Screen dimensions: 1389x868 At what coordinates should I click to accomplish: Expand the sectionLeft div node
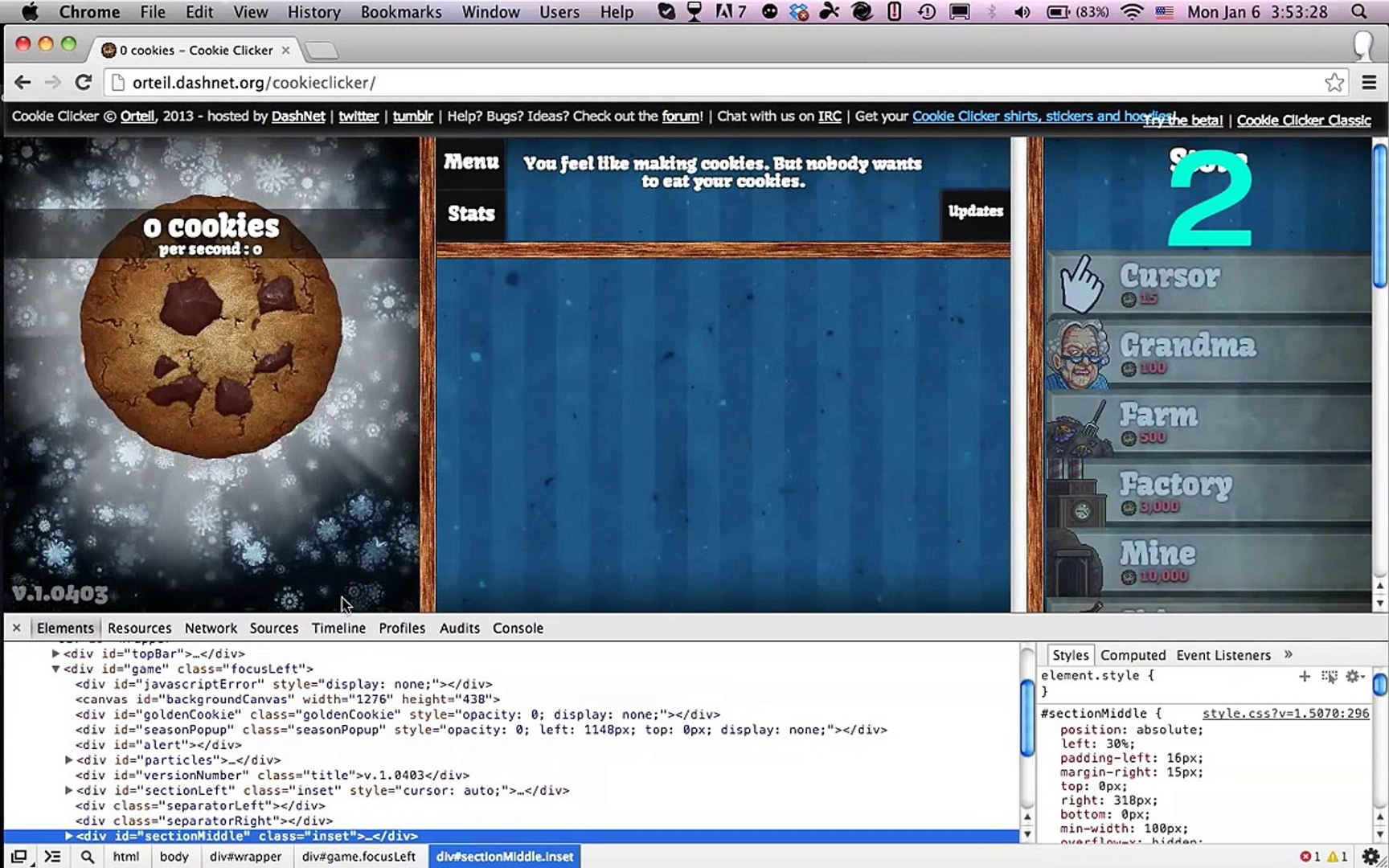click(68, 790)
